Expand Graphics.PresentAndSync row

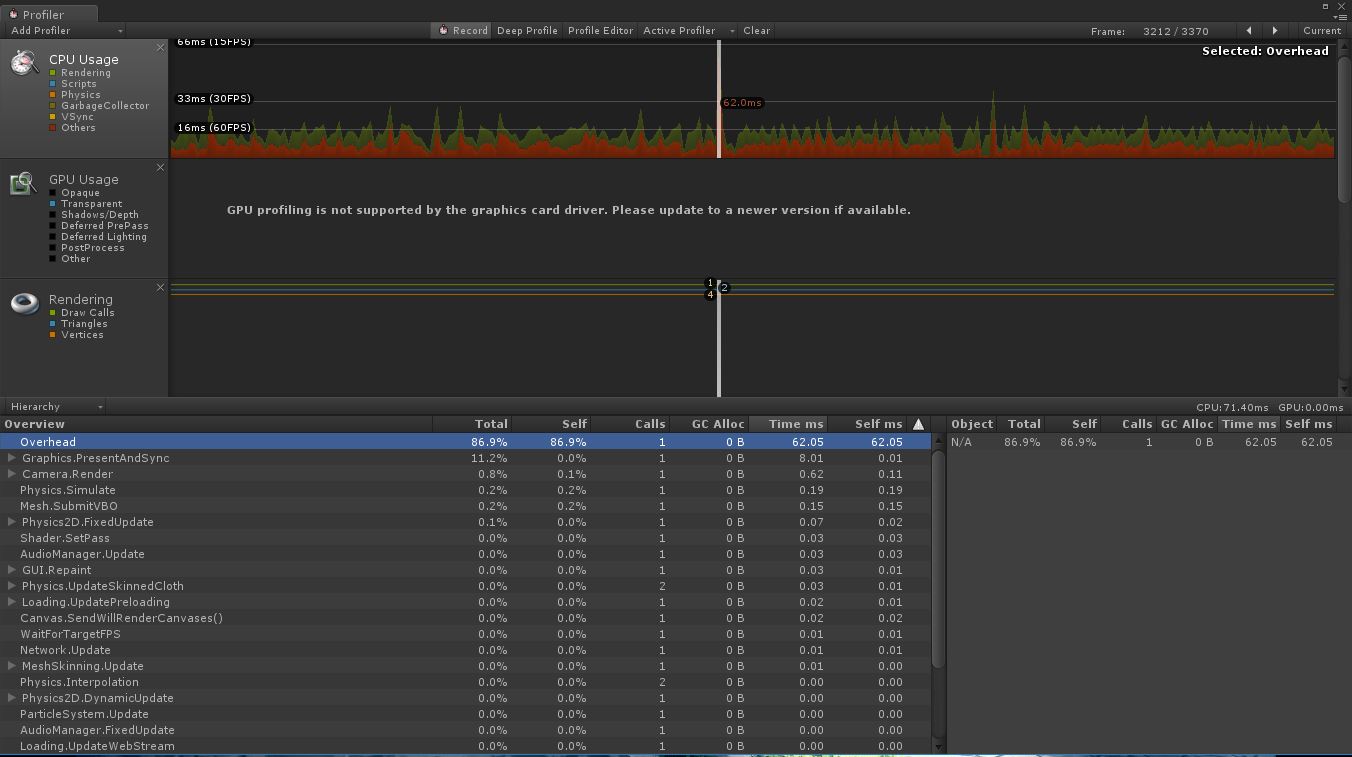click(x=12, y=458)
